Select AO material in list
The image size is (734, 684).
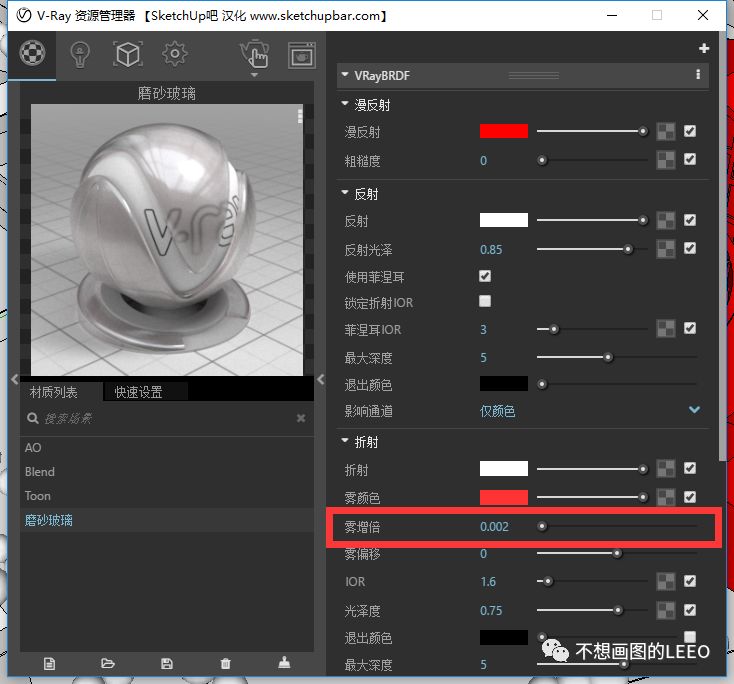point(167,448)
